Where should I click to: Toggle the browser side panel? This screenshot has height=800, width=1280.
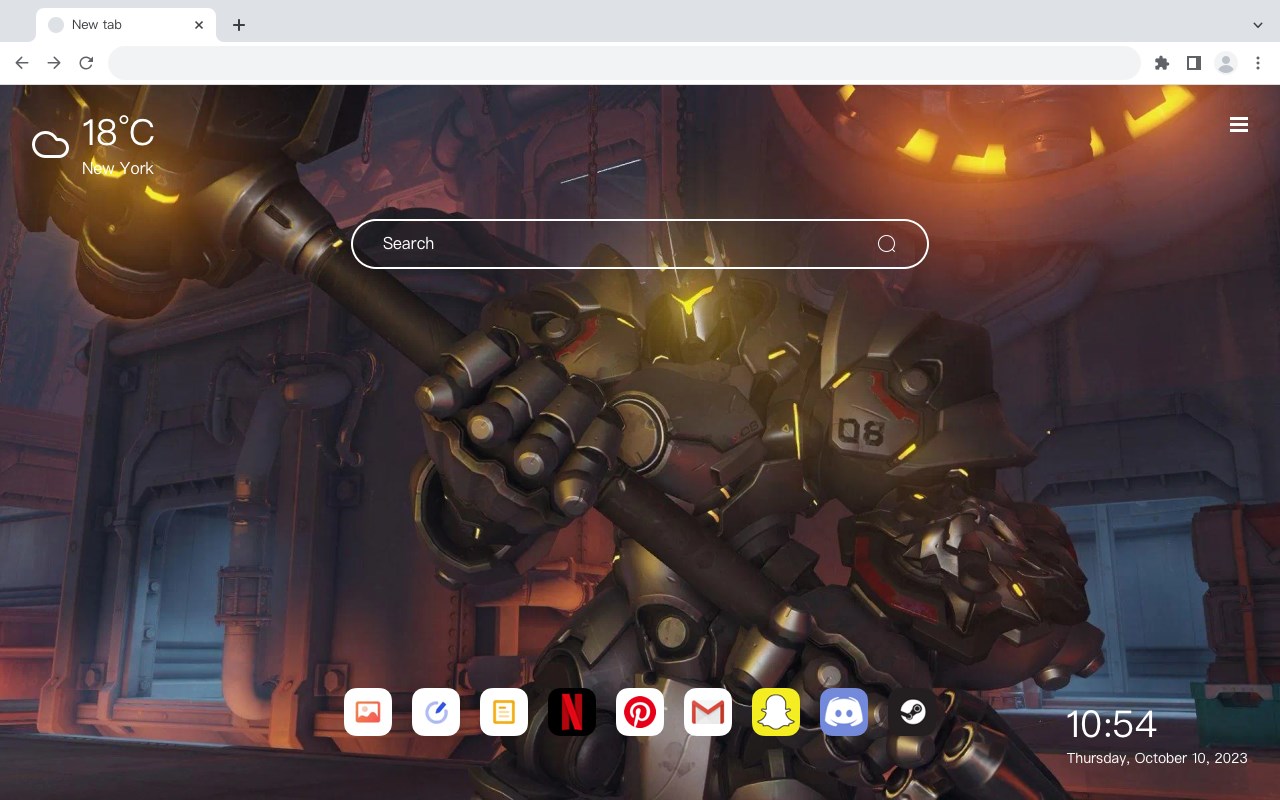tap(1193, 63)
